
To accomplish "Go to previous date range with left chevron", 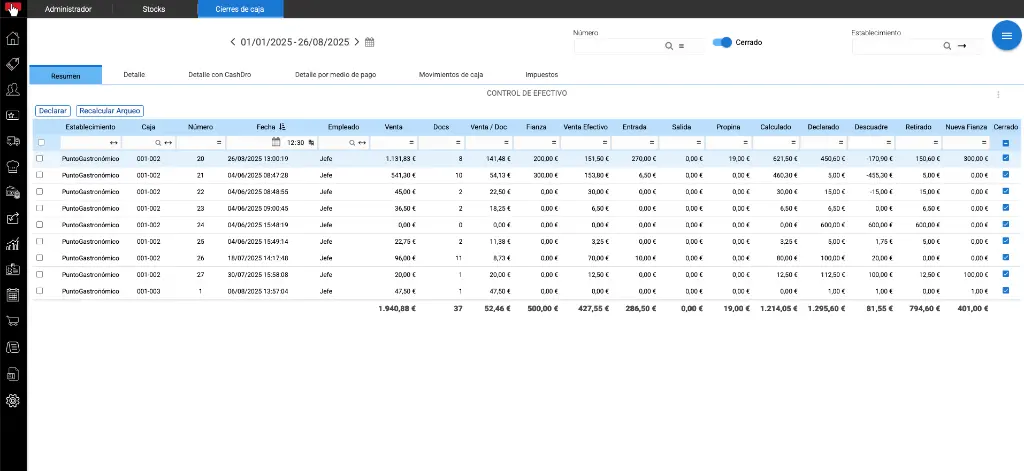I will pyautogui.click(x=232, y=42).
